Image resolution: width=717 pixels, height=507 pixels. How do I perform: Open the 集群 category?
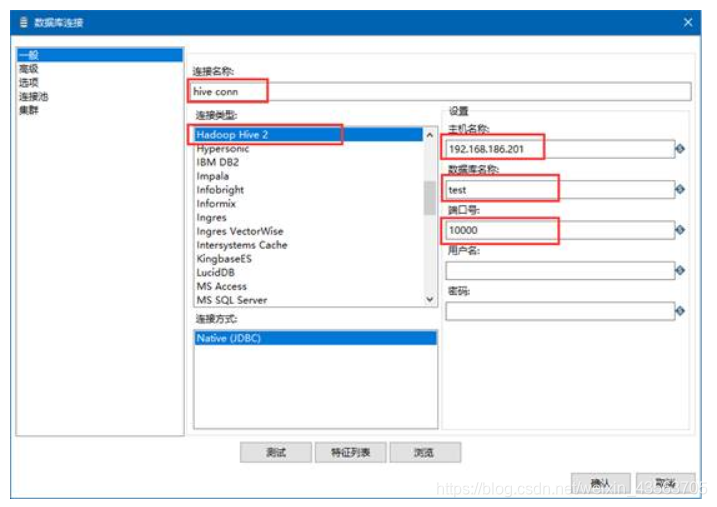(29, 110)
